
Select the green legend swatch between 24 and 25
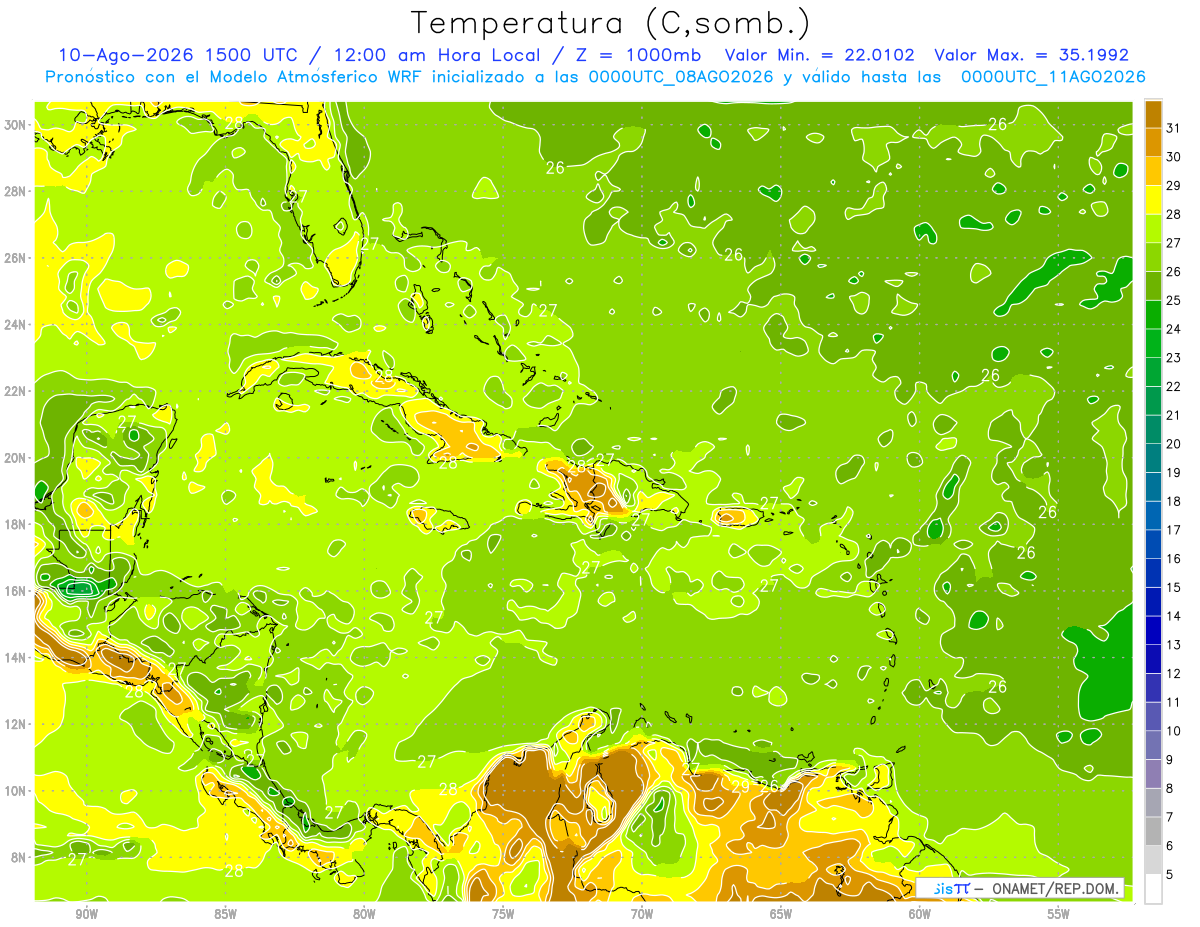(1153, 314)
